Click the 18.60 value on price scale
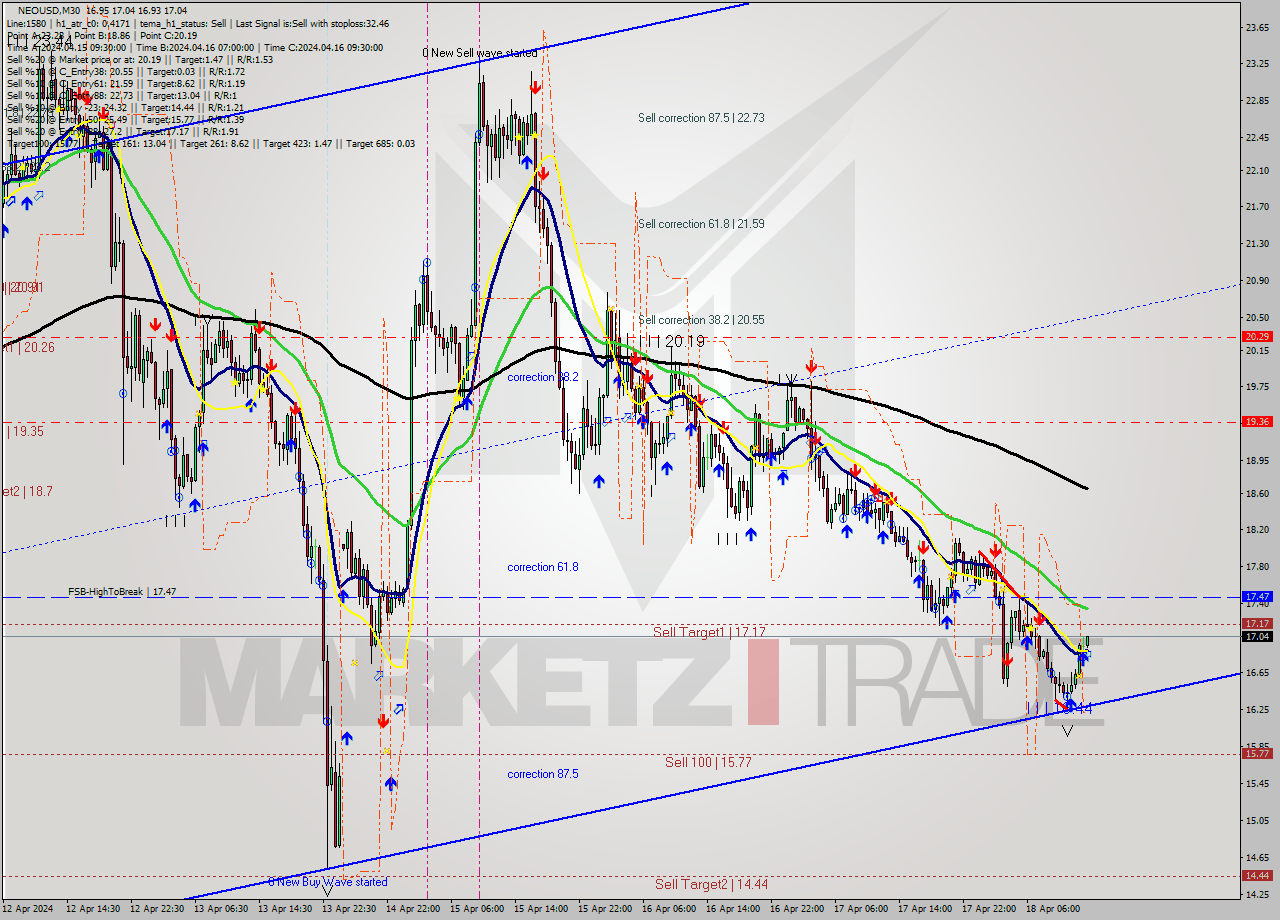The height and width of the screenshot is (920, 1280). tap(1257, 493)
